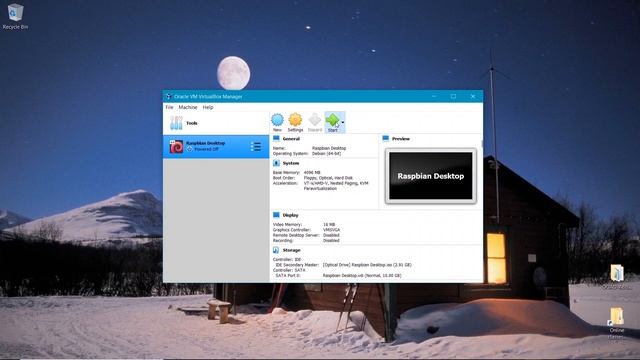This screenshot has width=640, height=360.
Task: Click the VirtualBox title bar logo icon
Action: coord(169,97)
